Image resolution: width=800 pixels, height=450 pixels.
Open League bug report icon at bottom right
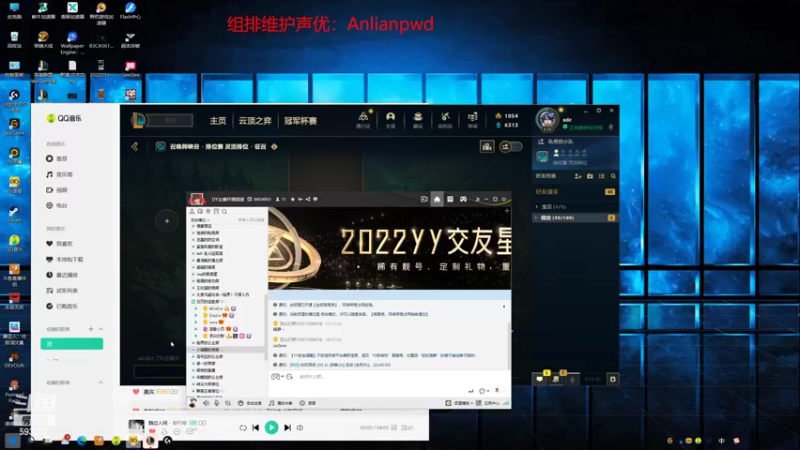[613, 379]
